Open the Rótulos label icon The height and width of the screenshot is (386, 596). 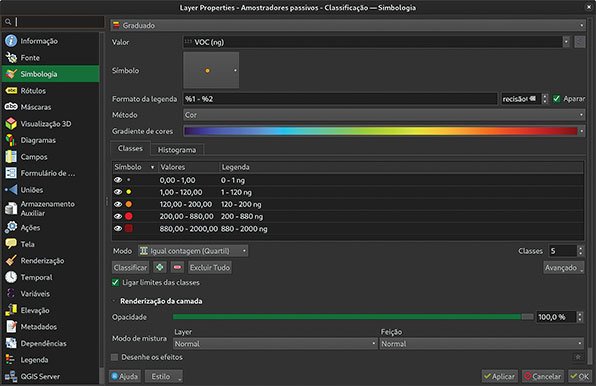click(x=11, y=91)
